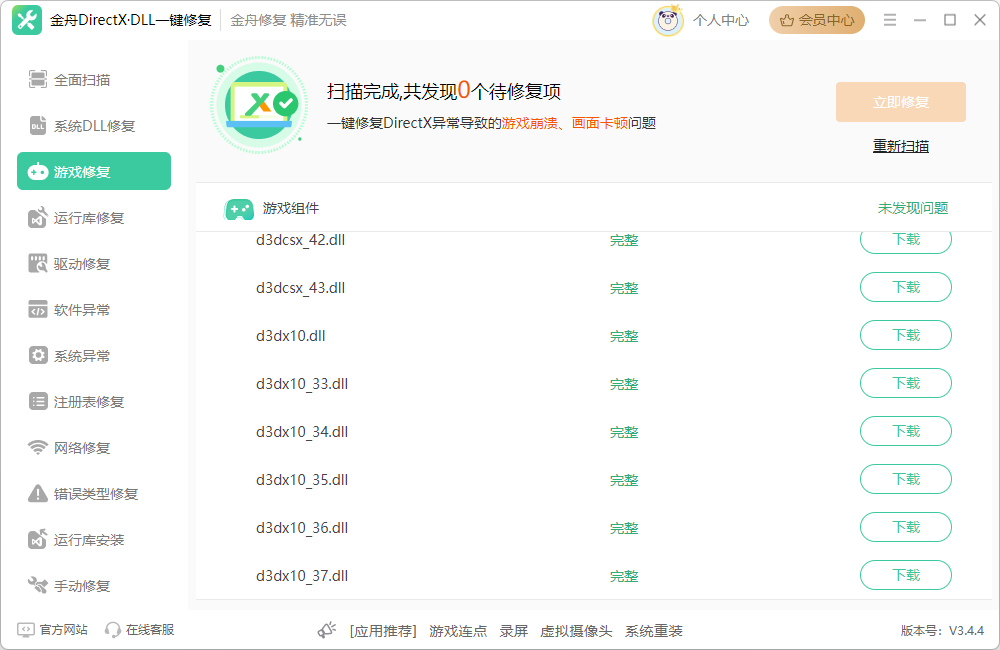Image resolution: width=1000 pixels, height=650 pixels.
Task: Click the 立即修复 button
Action: [x=899, y=101]
